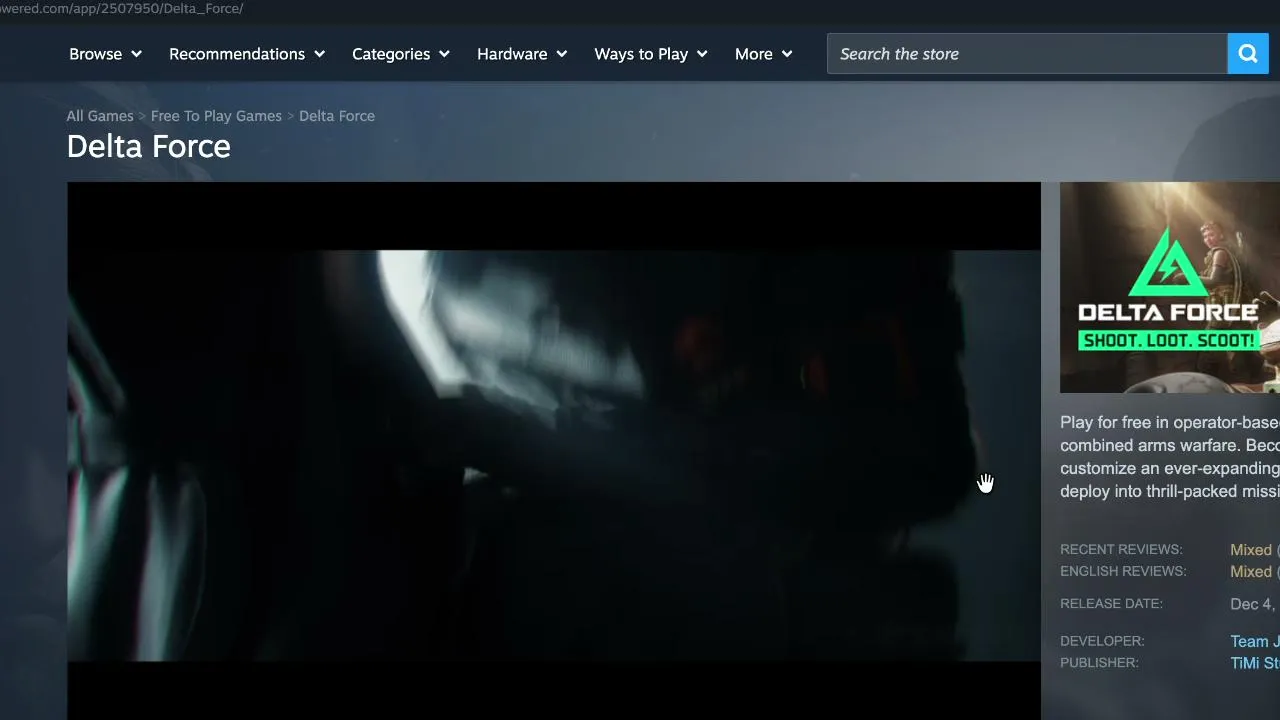This screenshot has width=1280, height=720.
Task: Expand the Categories dropdown chevron
Action: click(x=444, y=54)
